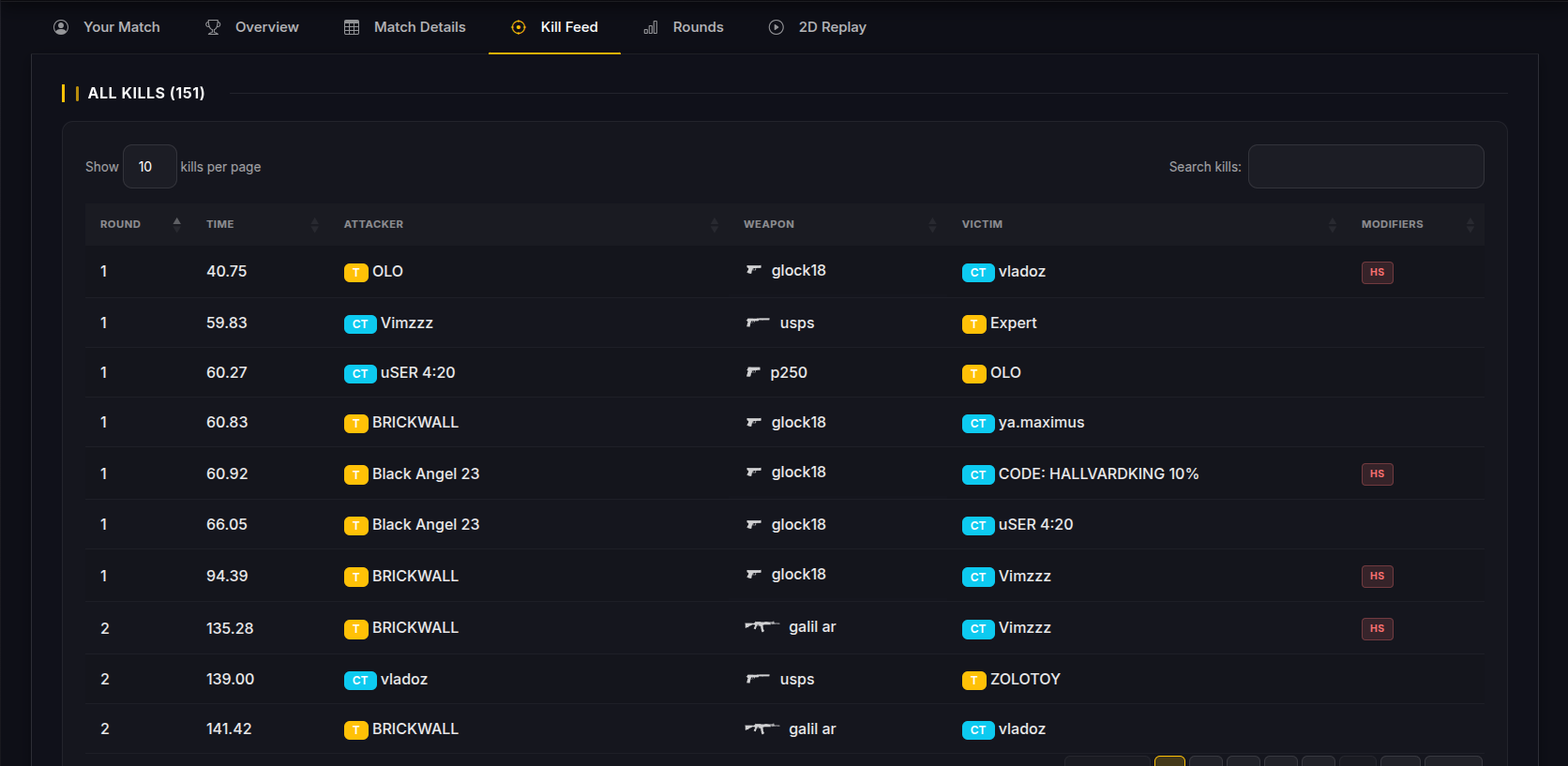Click victim Expert name
1568x766 pixels.
pos(1014,323)
